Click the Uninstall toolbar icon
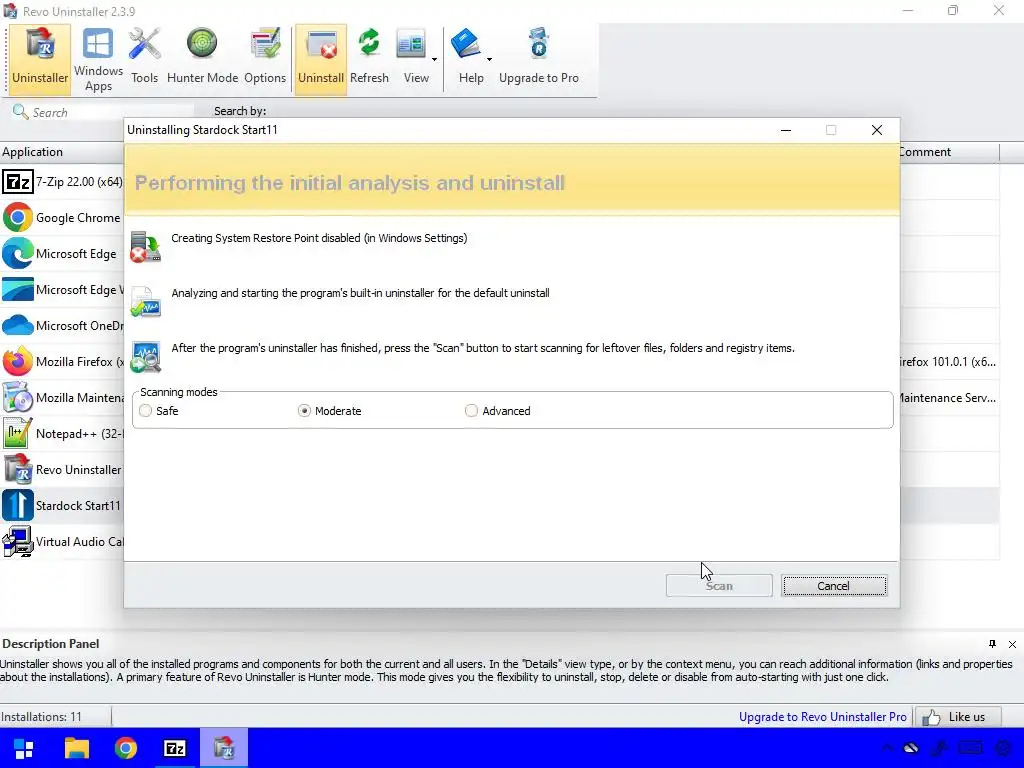Screen dimensions: 1024x768 [321, 59]
